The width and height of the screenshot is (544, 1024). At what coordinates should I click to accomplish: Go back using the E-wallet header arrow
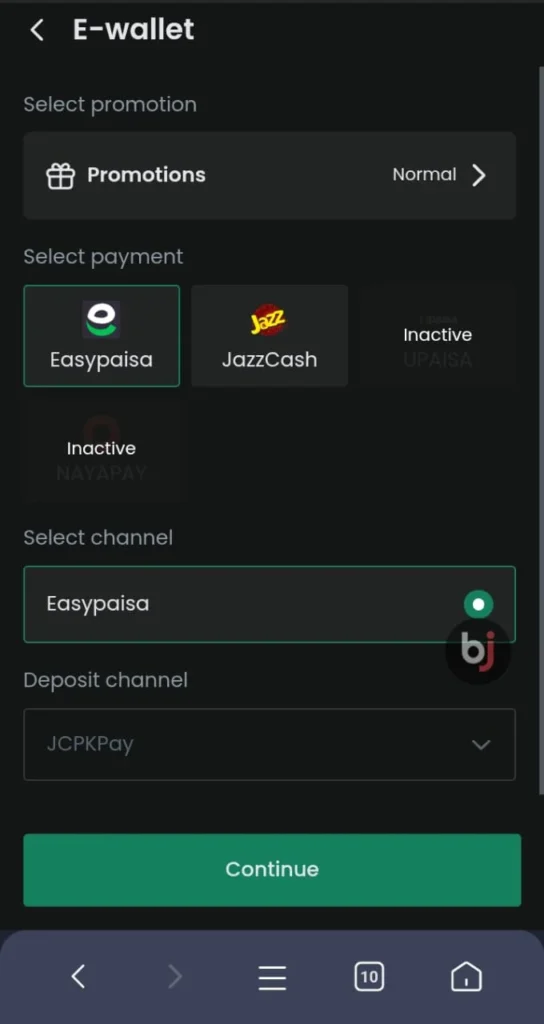(x=37, y=30)
